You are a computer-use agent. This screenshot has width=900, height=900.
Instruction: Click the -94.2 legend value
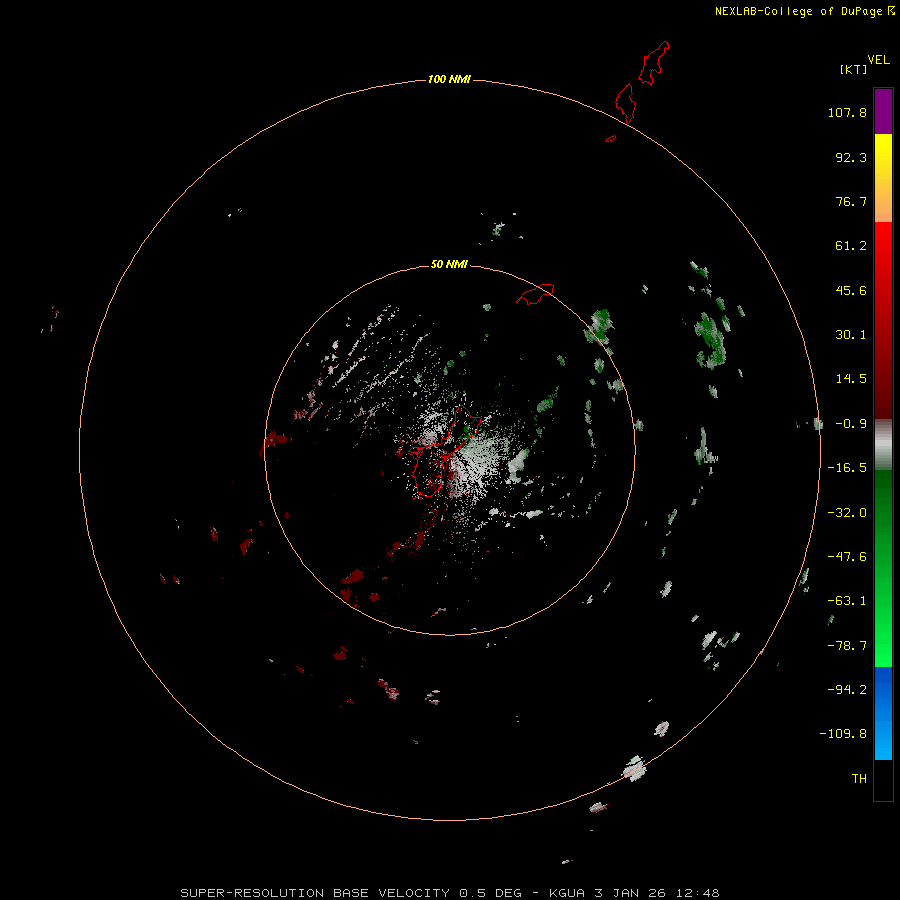pos(847,690)
